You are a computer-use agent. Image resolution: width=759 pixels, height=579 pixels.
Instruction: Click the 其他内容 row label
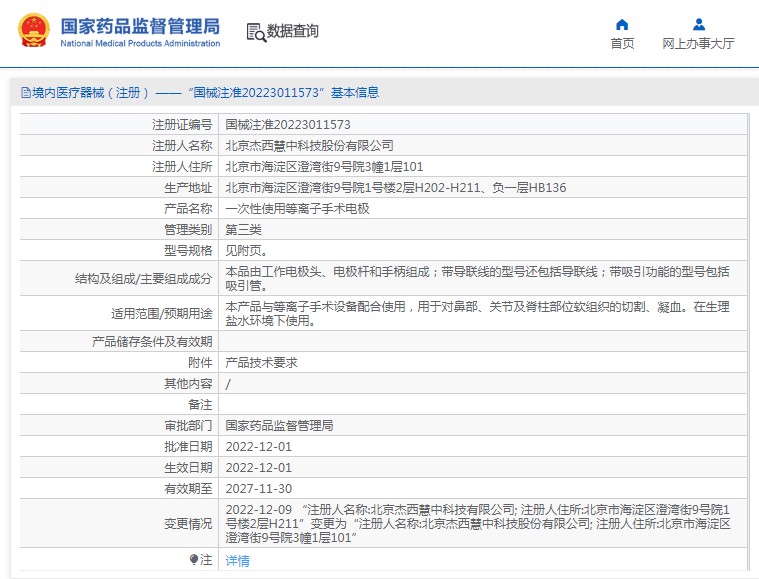coord(188,384)
